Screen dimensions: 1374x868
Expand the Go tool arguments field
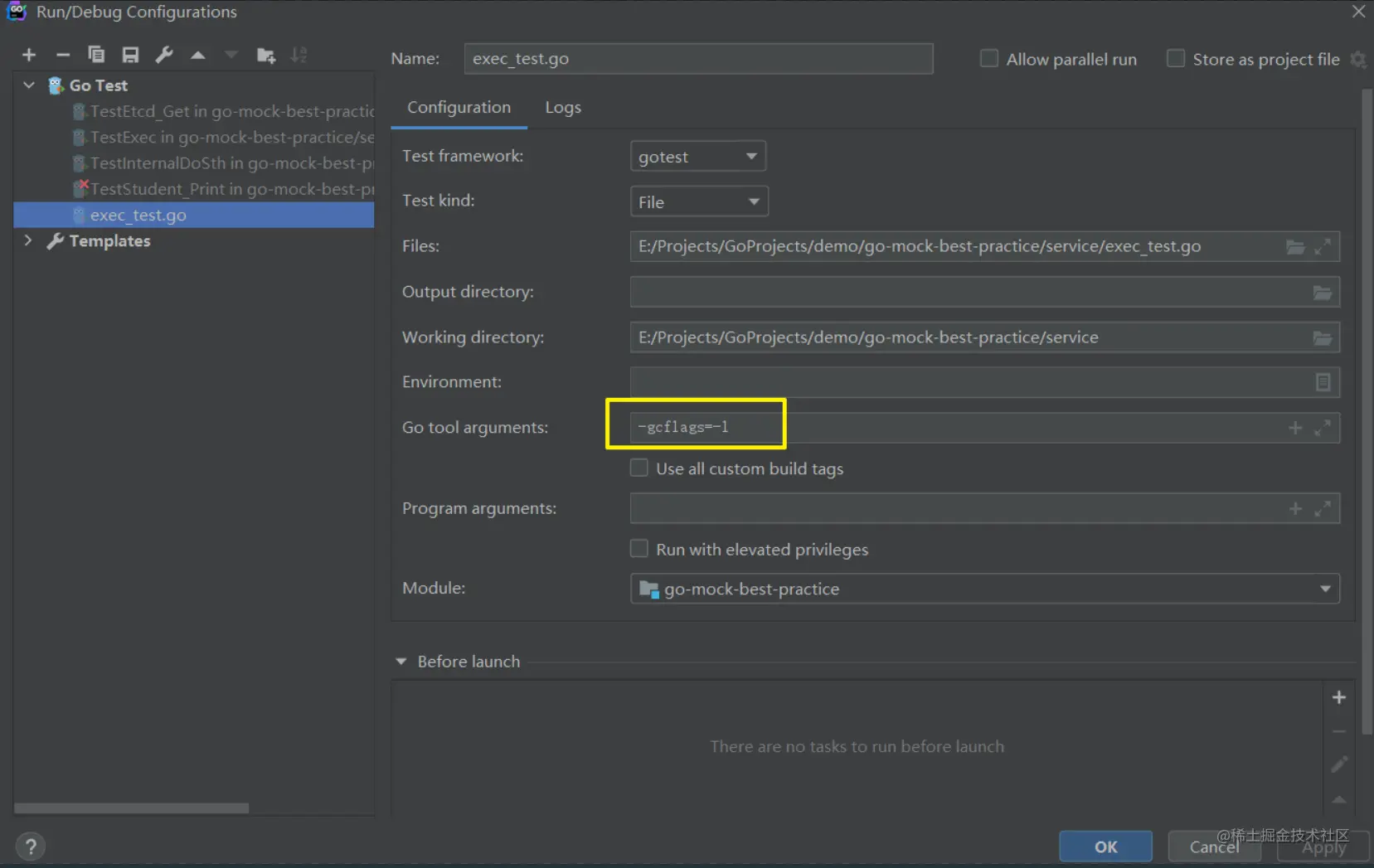[x=1323, y=428]
